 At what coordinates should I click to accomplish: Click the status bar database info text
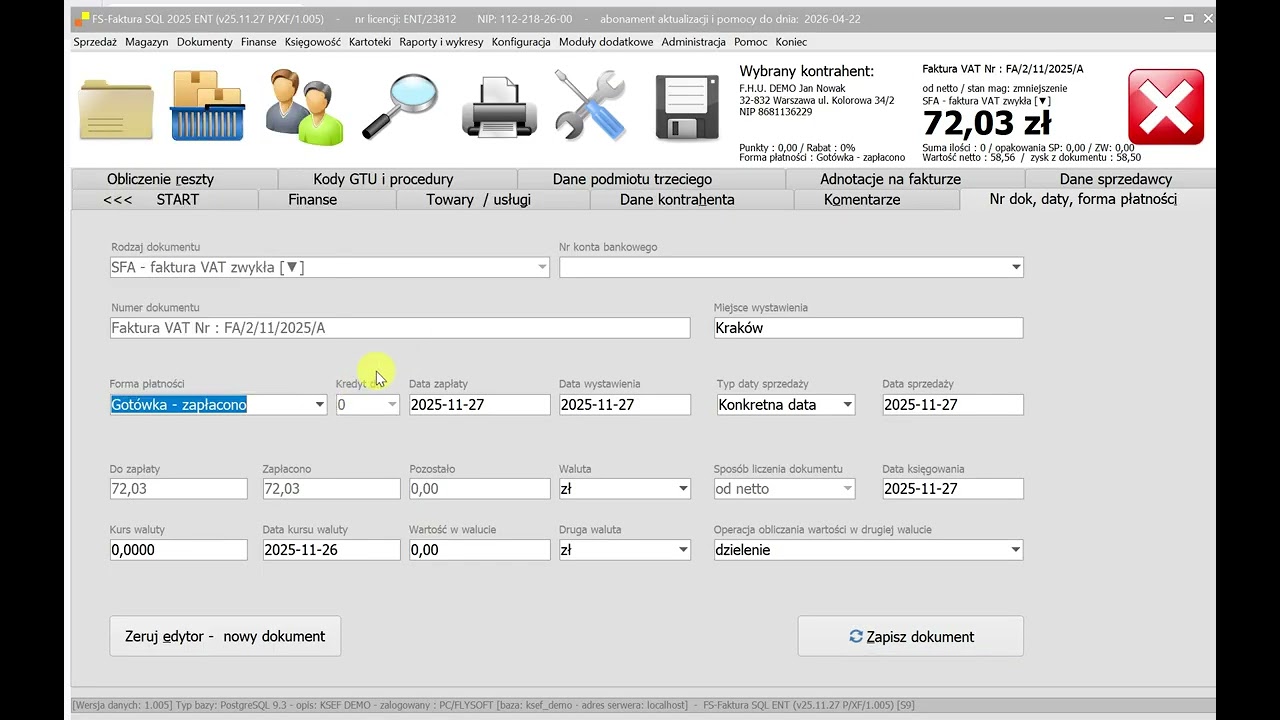[494, 705]
